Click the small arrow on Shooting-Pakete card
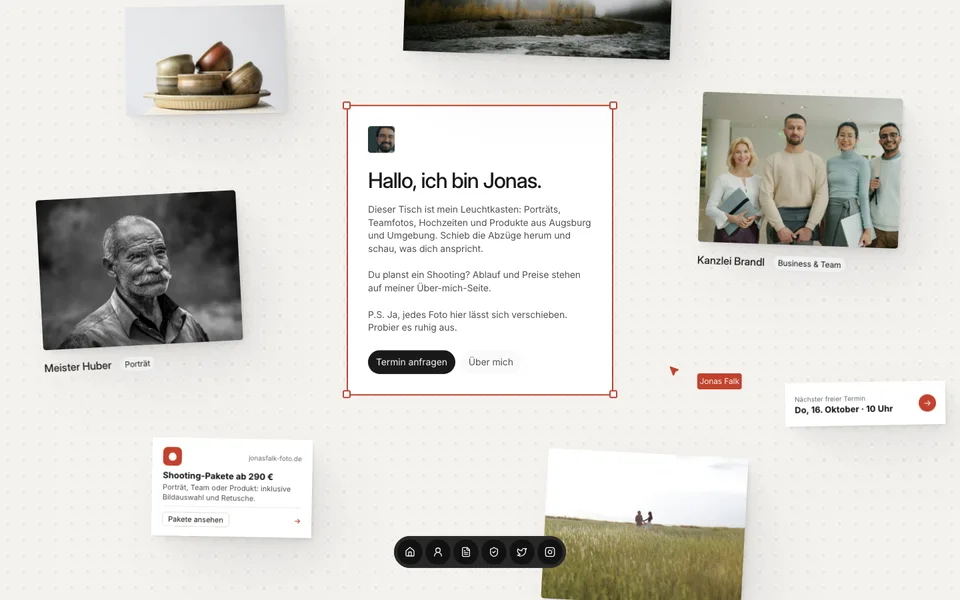Viewport: 960px width, 600px height. pos(298,521)
